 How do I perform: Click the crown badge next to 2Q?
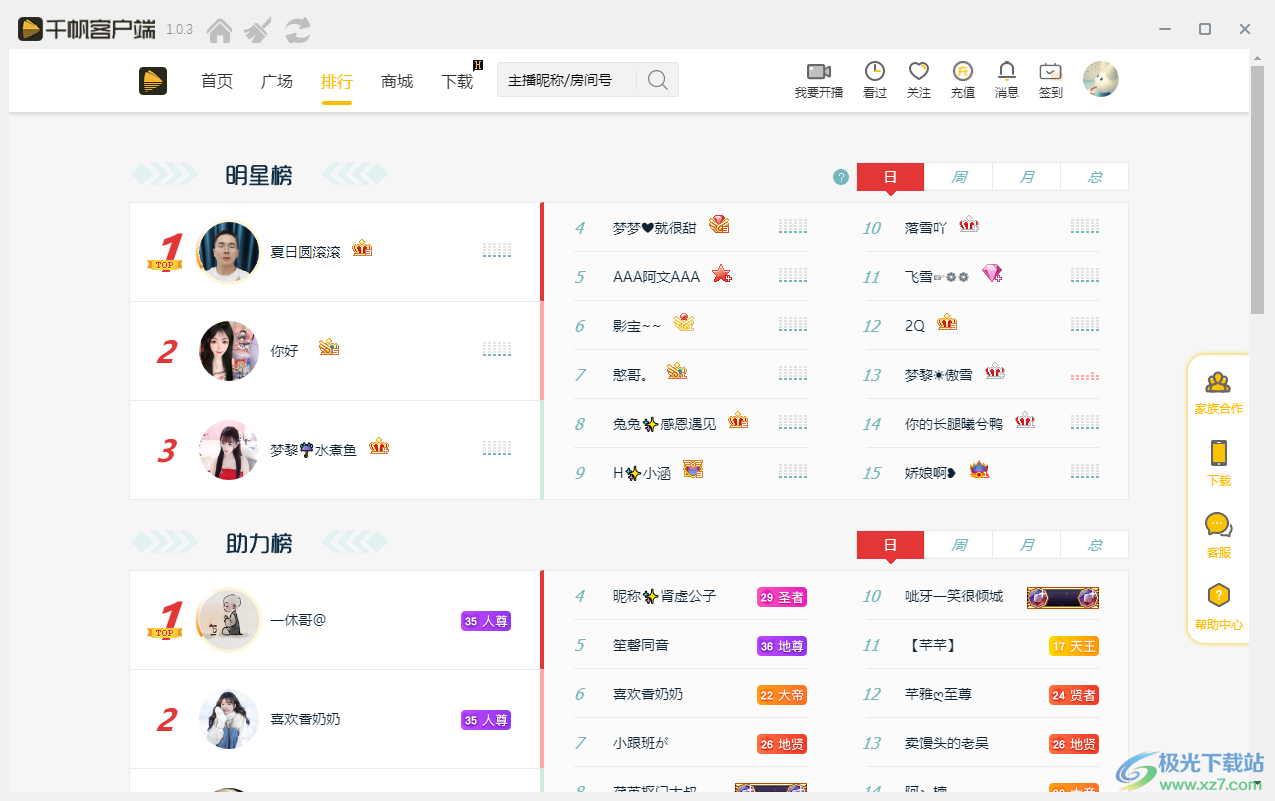click(947, 322)
